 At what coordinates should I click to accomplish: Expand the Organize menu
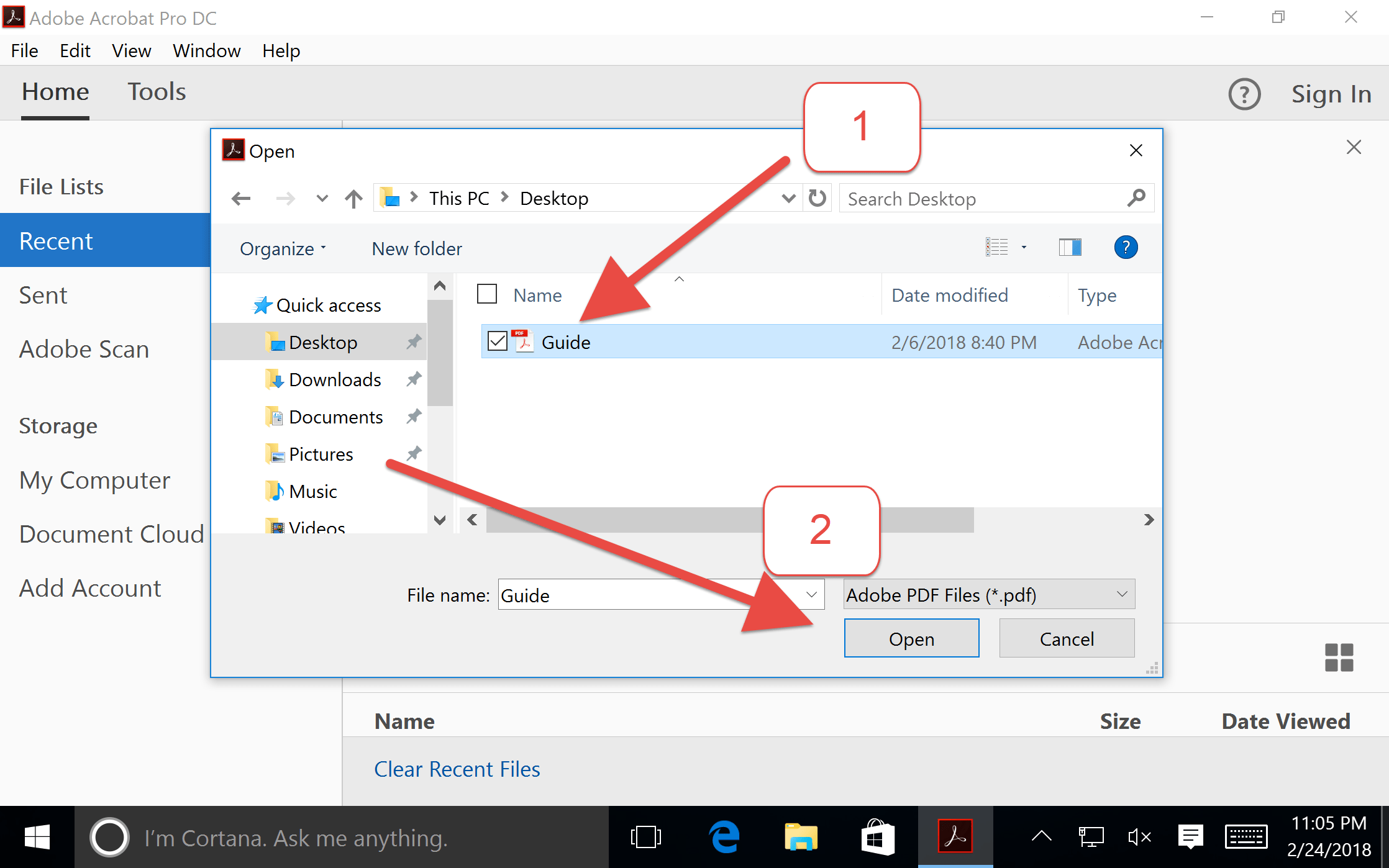(283, 249)
